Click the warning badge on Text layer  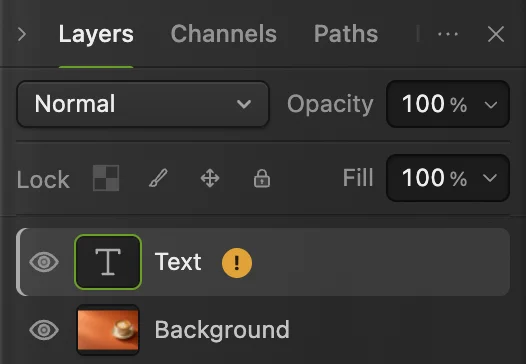coord(237,263)
